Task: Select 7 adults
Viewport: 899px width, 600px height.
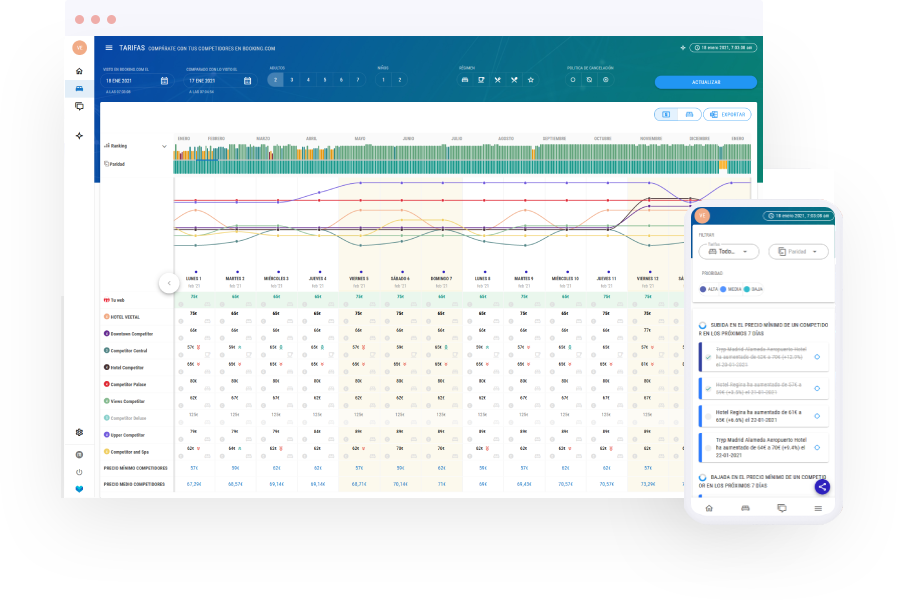Action: click(x=358, y=80)
